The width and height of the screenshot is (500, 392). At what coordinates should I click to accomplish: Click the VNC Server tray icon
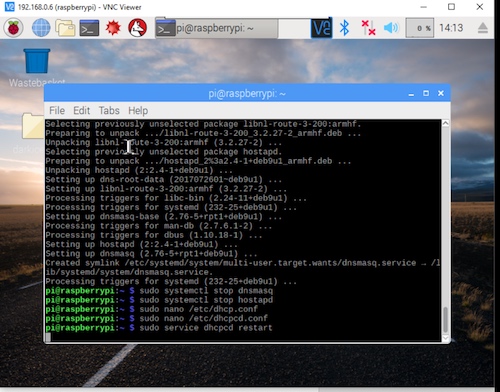pyautogui.click(x=321, y=28)
